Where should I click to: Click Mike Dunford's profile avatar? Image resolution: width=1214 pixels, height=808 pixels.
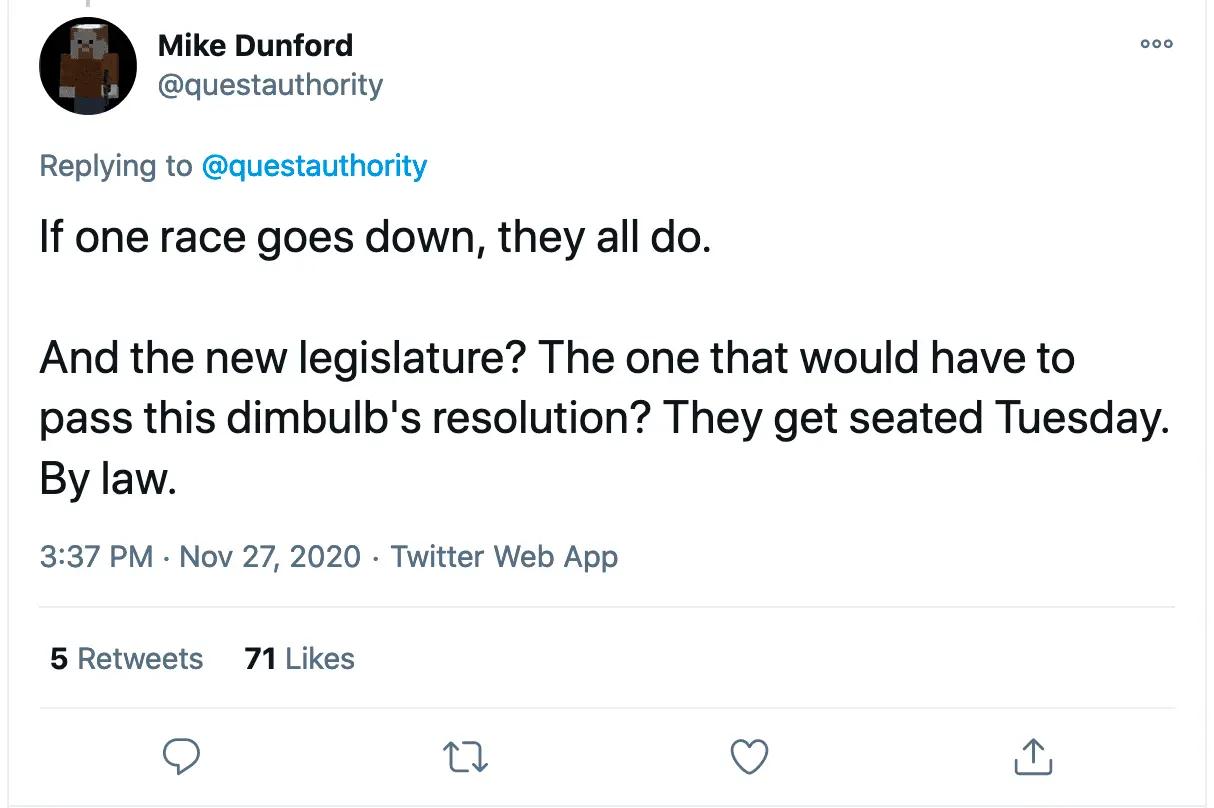[88, 66]
